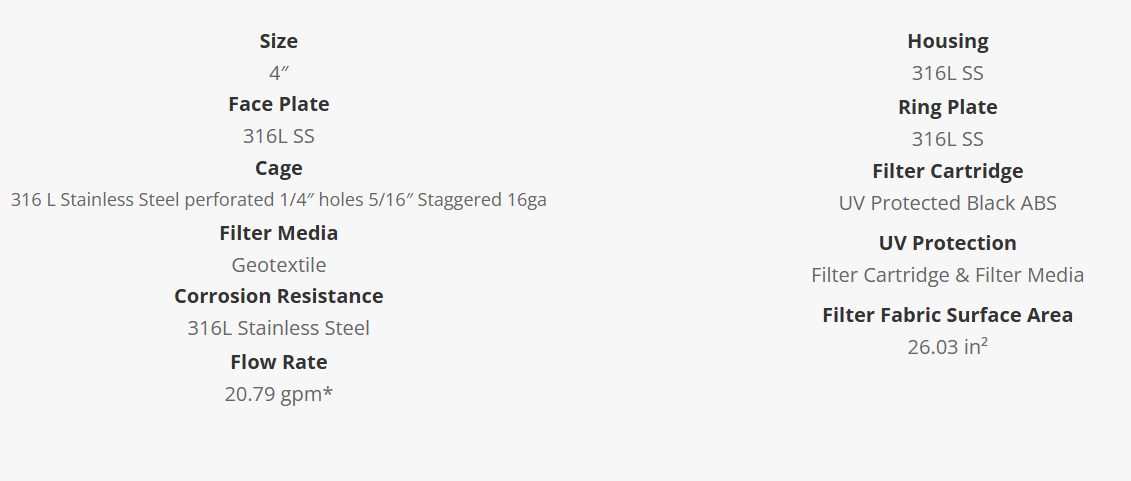
Task: Click the Filter Media heading
Action: tap(278, 233)
